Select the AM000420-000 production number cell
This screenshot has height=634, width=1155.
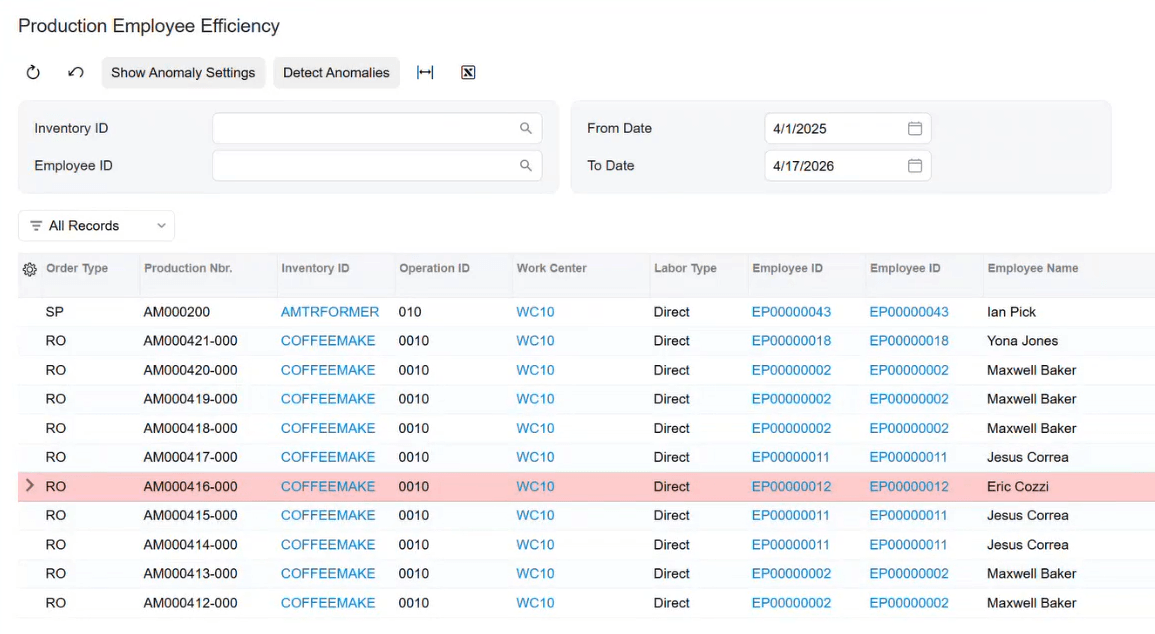tap(191, 370)
